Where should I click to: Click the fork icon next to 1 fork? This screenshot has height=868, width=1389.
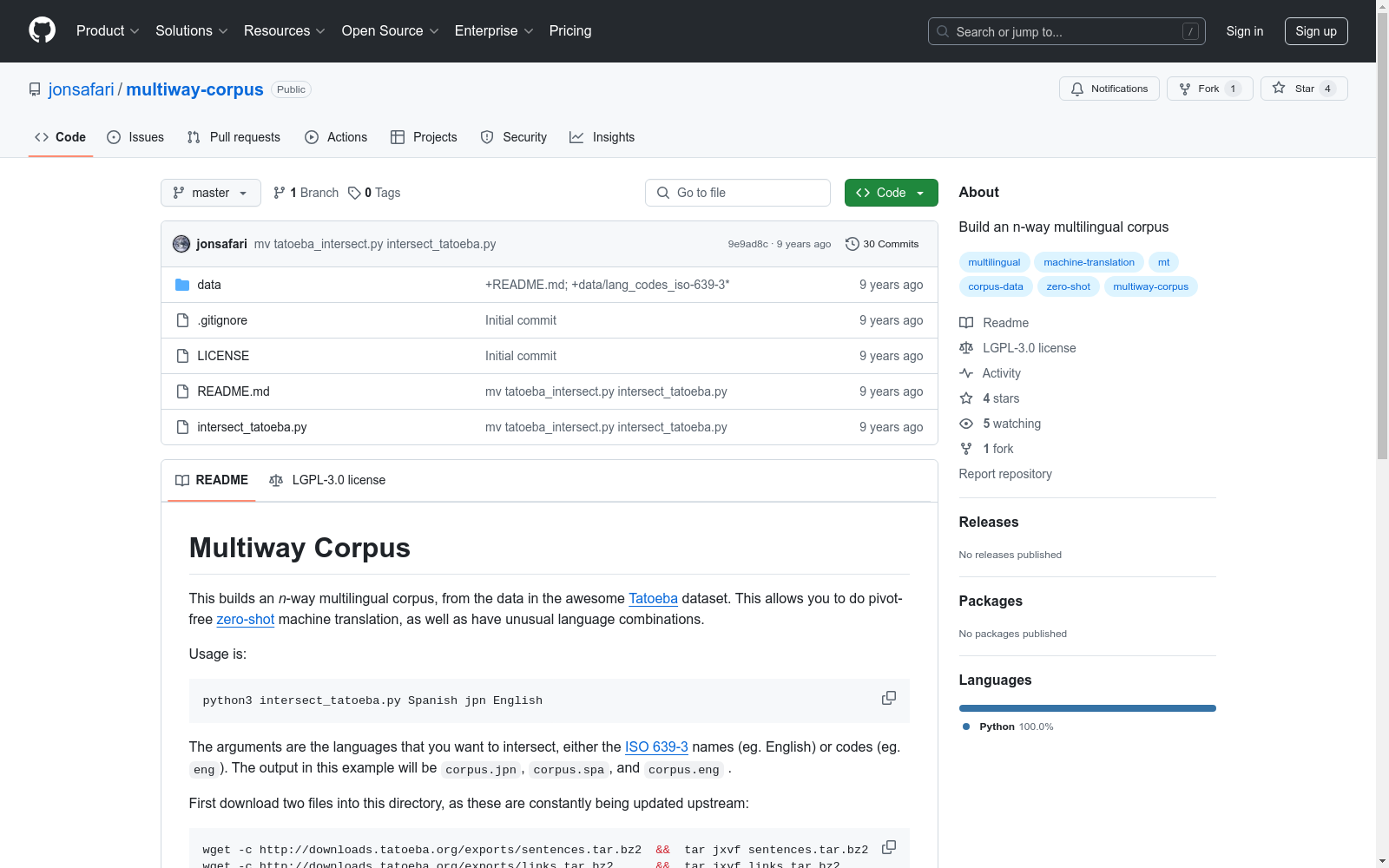[x=966, y=449]
